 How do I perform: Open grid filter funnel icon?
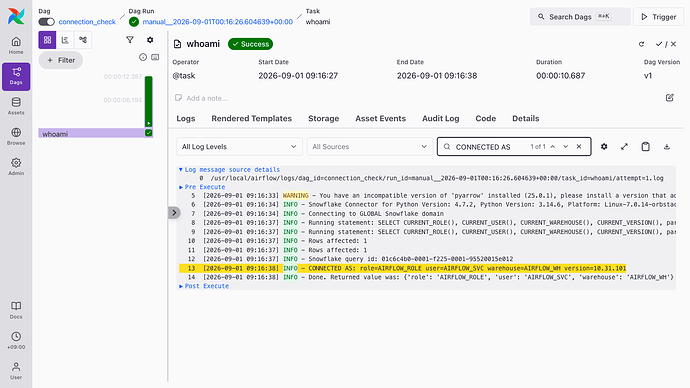click(x=130, y=40)
